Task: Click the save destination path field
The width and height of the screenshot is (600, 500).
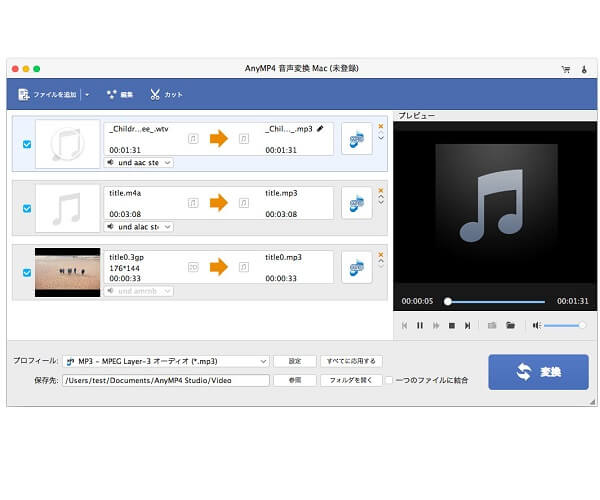Action: point(166,380)
